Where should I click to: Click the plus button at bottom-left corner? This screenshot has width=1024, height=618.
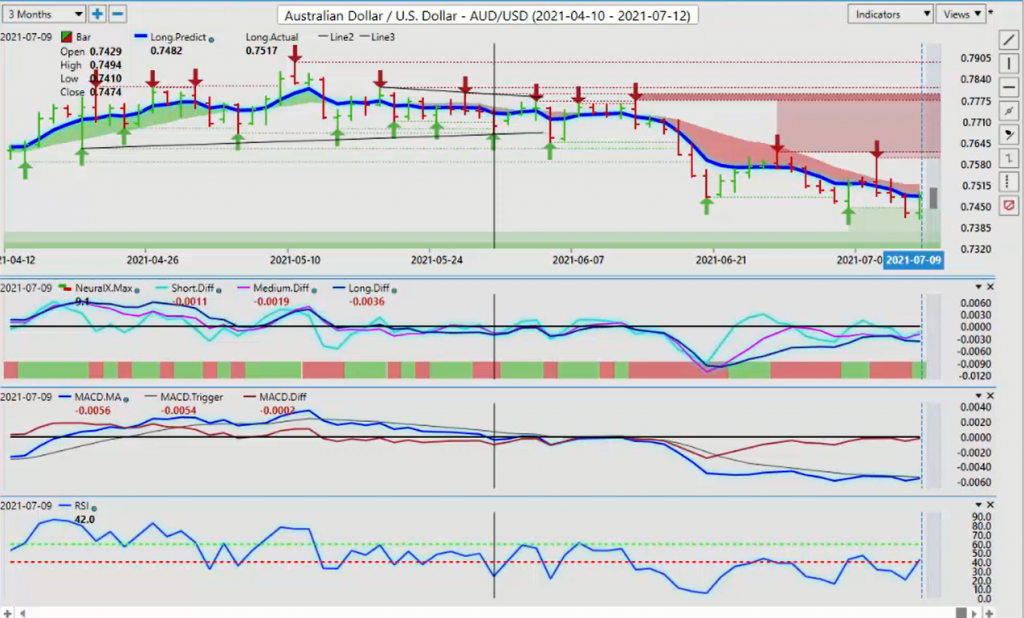[x=8, y=613]
